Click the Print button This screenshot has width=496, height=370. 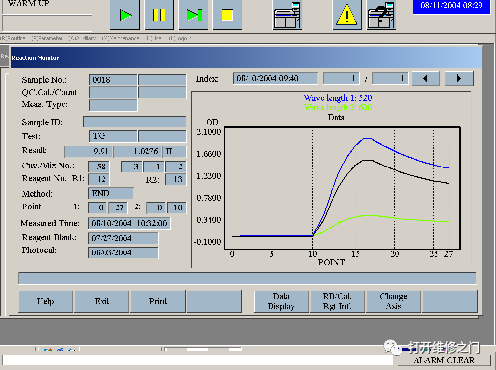click(158, 302)
